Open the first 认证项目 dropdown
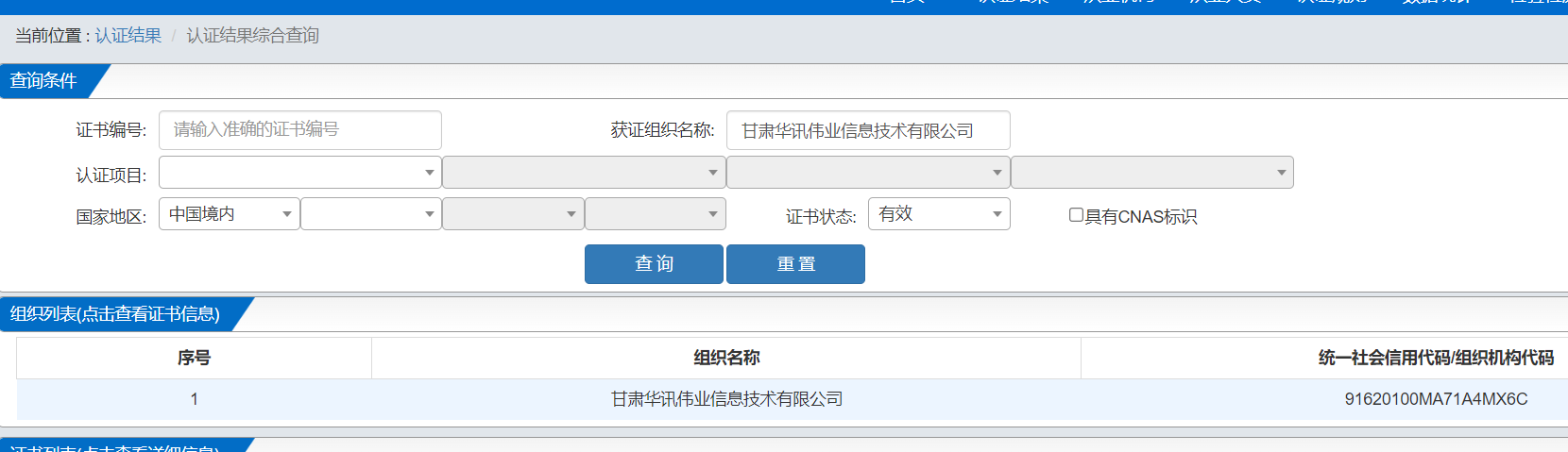Image resolution: width=1568 pixels, height=452 pixels. pyautogui.click(x=300, y=173)
